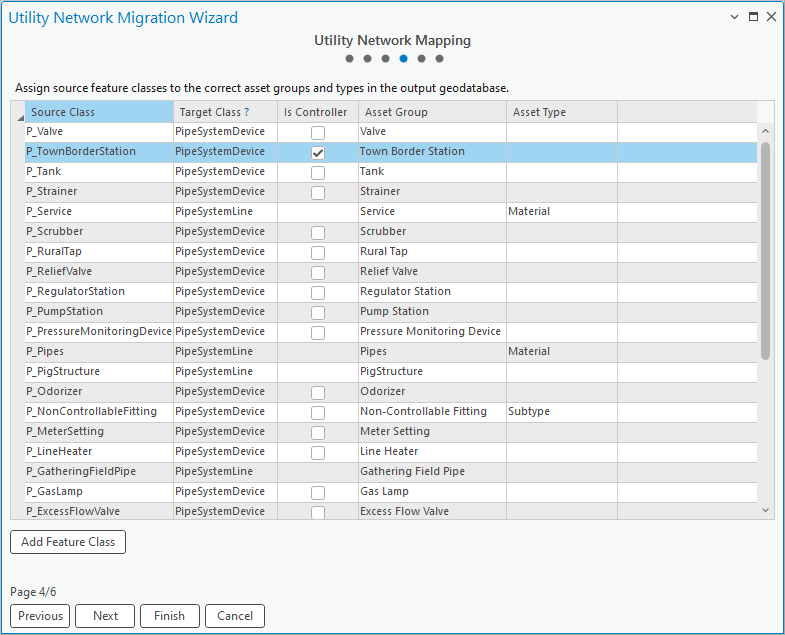Click the Excess Flow Valve asset group
This screenshot has height=635, width=785.
433,511
